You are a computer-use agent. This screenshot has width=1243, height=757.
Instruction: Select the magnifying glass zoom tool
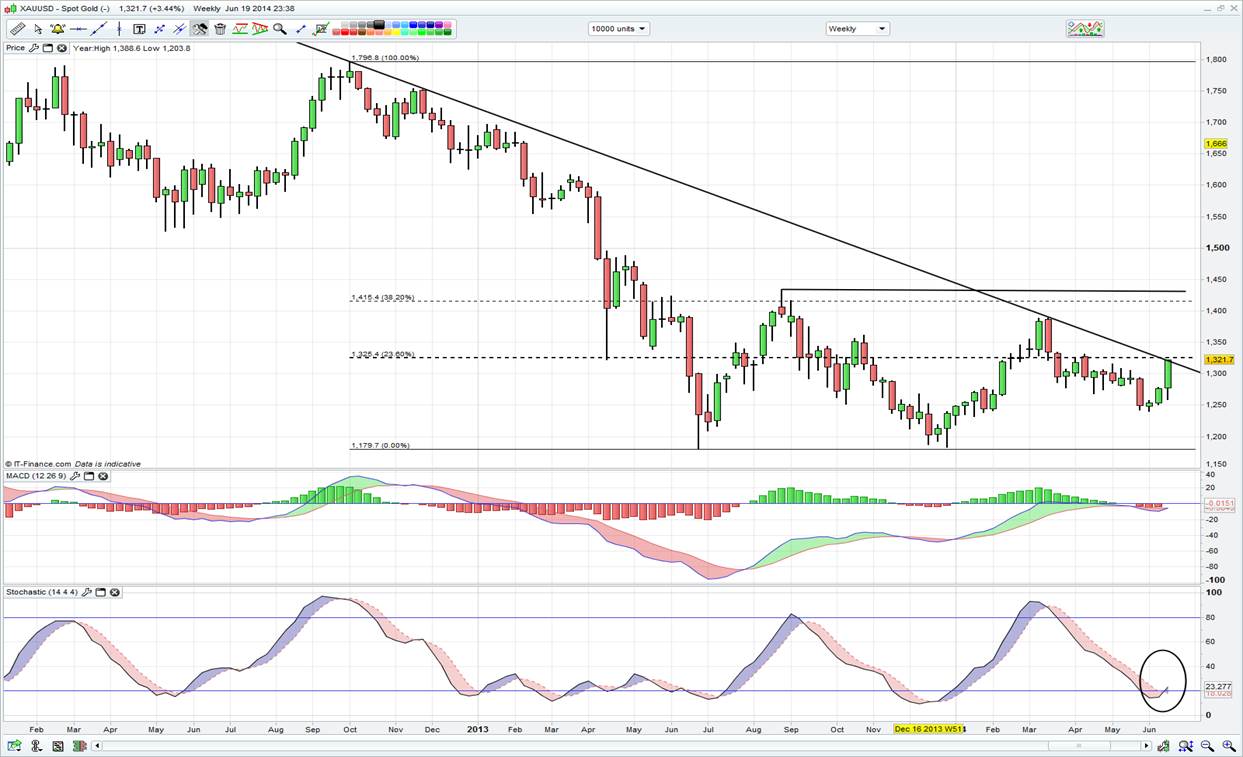[280, 29]
